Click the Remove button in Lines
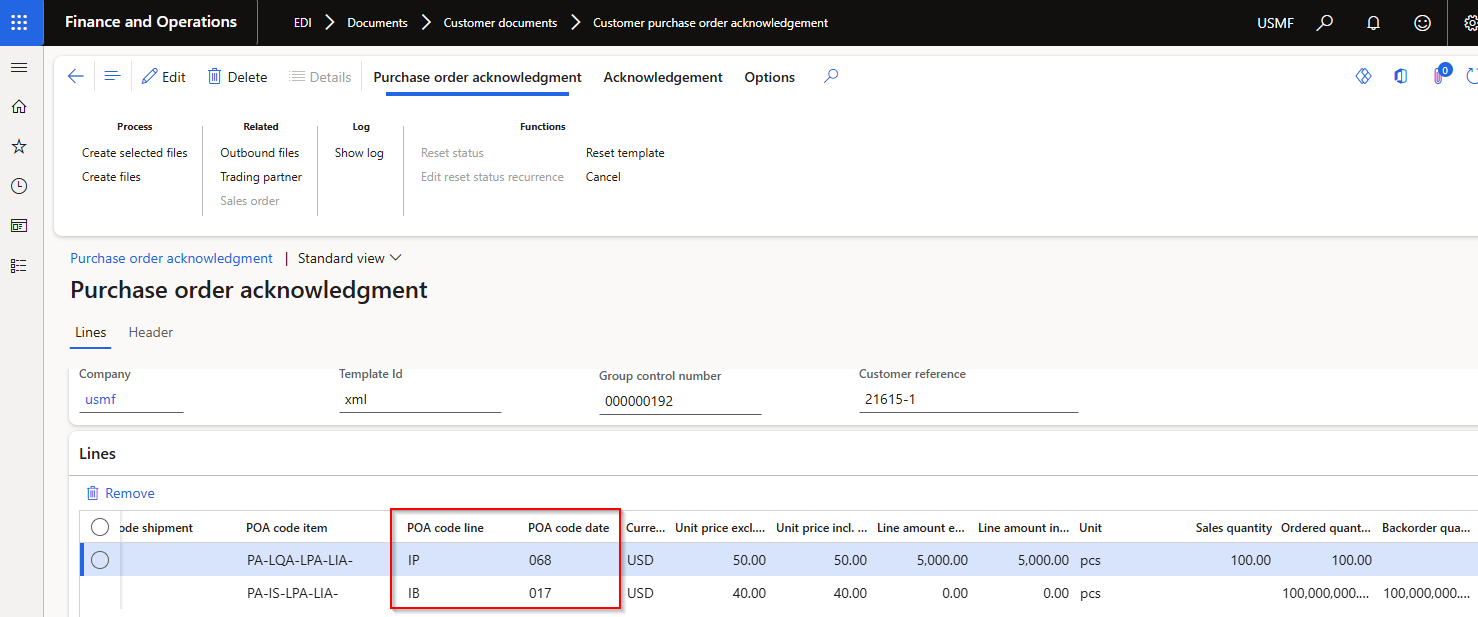The height and width of the screenshot is (617, 1478). click(x=120, y=493)
